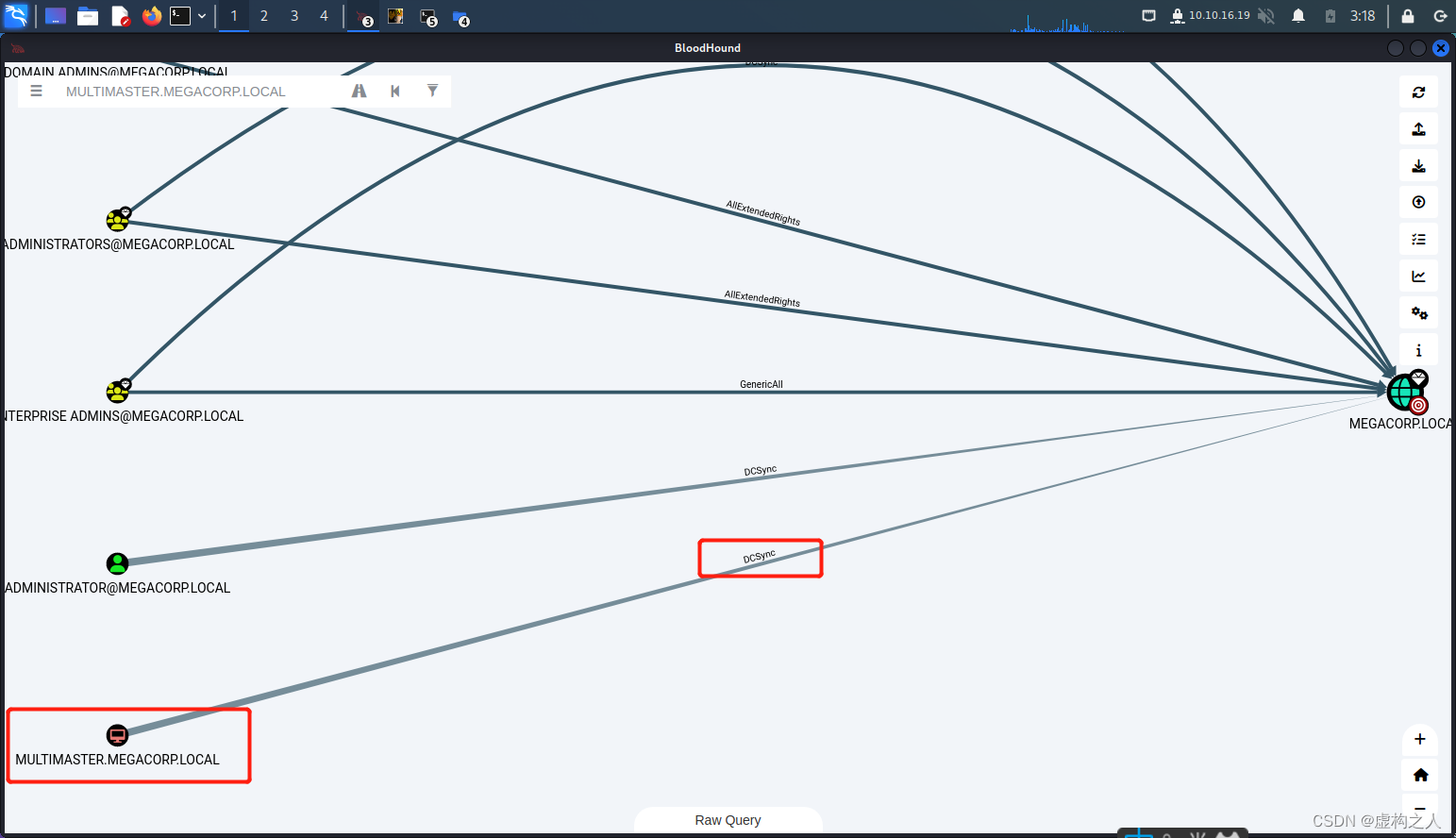Open the text editor panel launcher
This screenshot has height=838, width=1456.
120,16
